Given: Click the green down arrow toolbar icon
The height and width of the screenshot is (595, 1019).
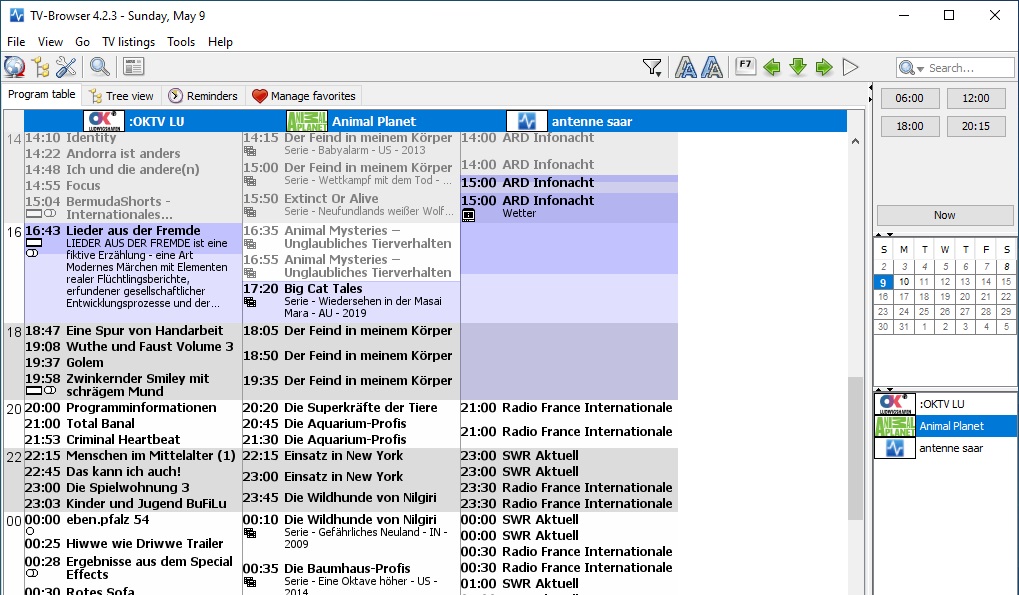Looking at the screenshot, I should [x=798, y=67].
